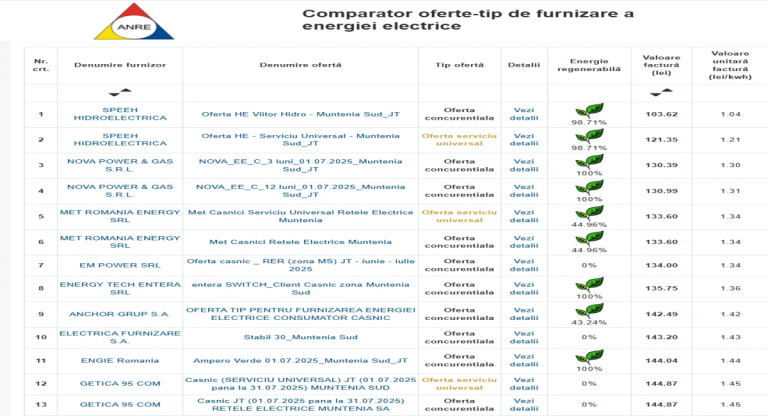The width and height of the screenshot is (768, 416).
Task: Click the 43.24% leaf icon for ANCHOR GRUP
Action: (x=589, y=310)
